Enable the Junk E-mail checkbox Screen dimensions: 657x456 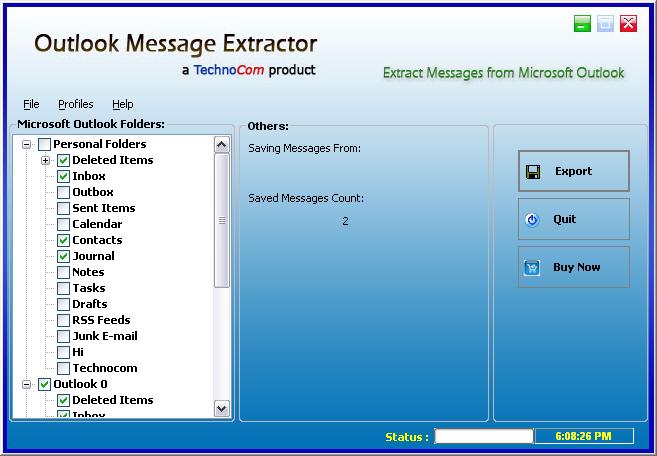(x=63, y=337)
